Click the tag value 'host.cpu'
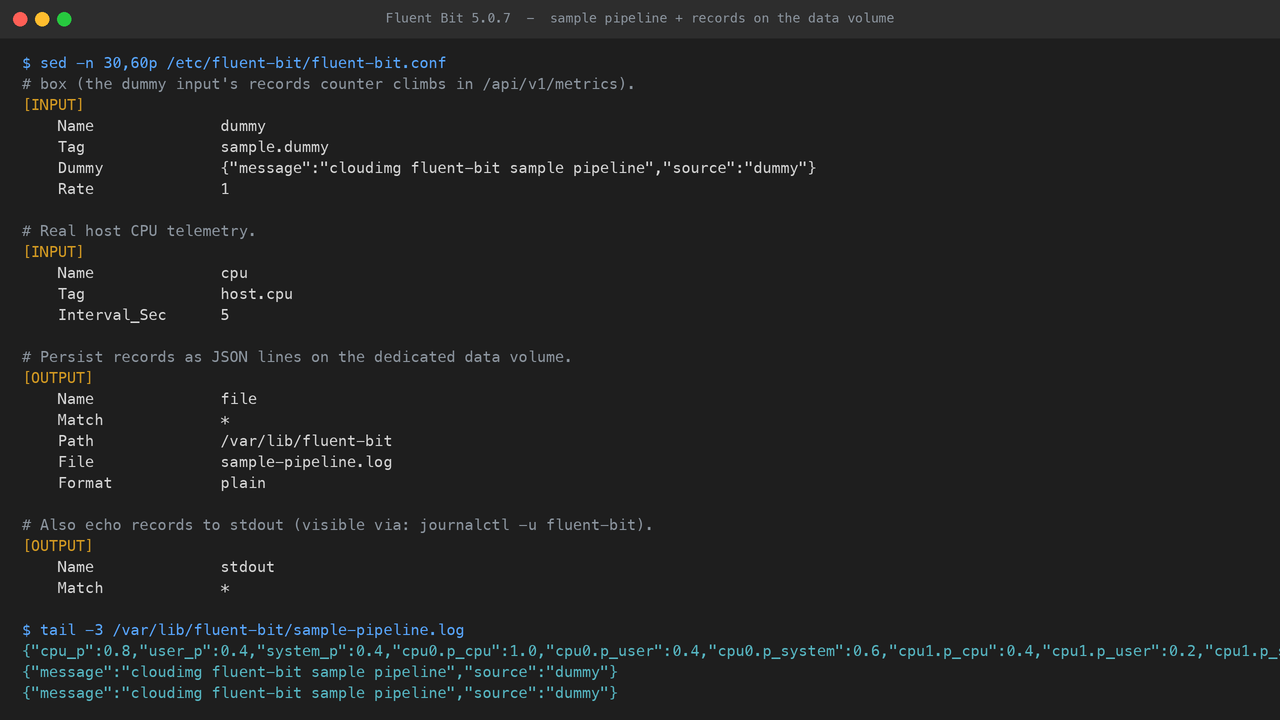 click(257, 294)
